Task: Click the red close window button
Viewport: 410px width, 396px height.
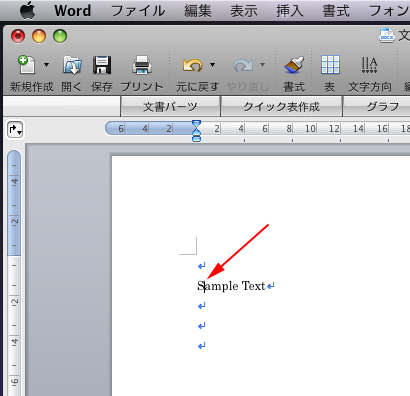Action: coord(18,36)
